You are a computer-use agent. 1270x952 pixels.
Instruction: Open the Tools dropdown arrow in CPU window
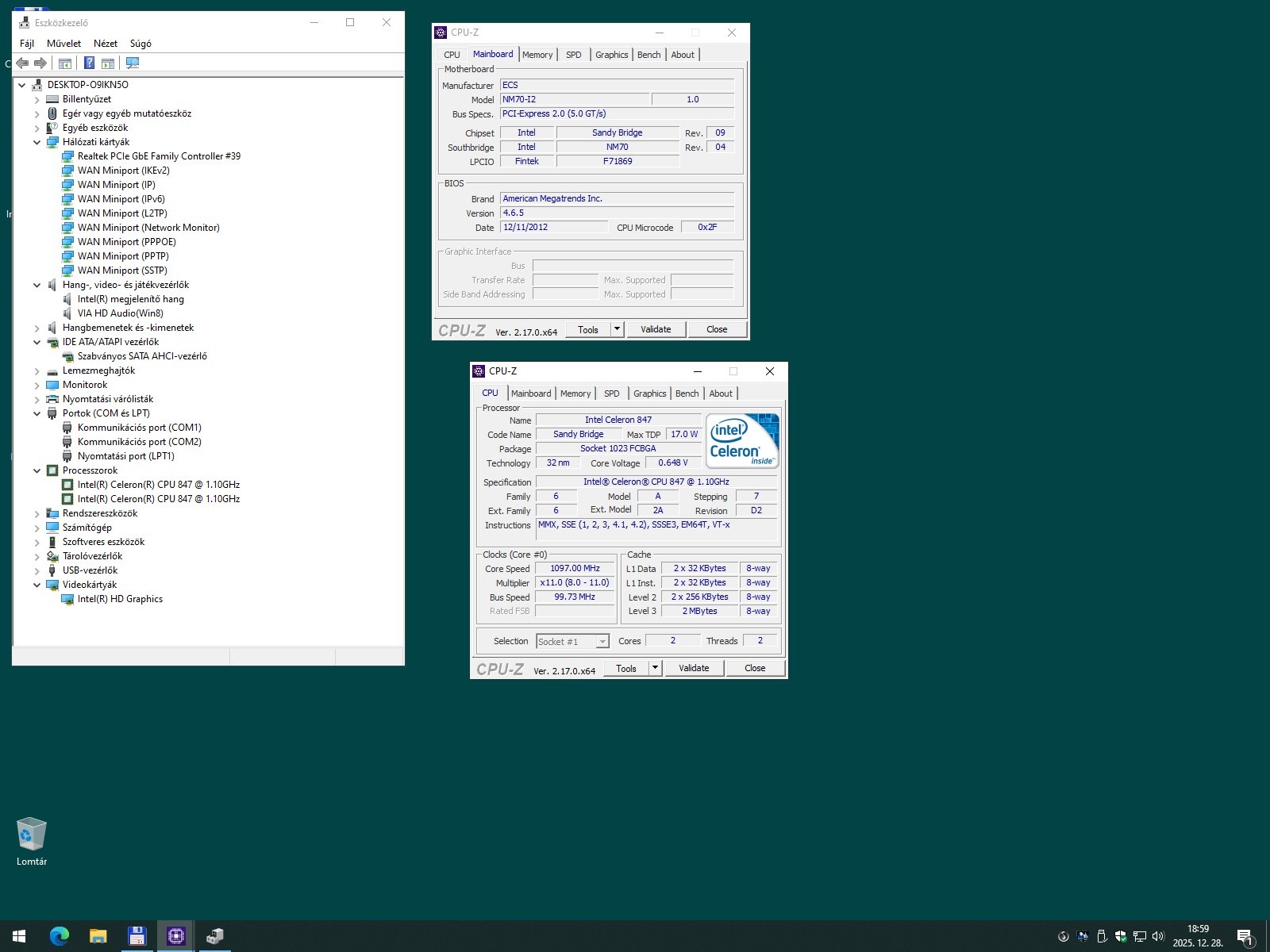point(655,668)
